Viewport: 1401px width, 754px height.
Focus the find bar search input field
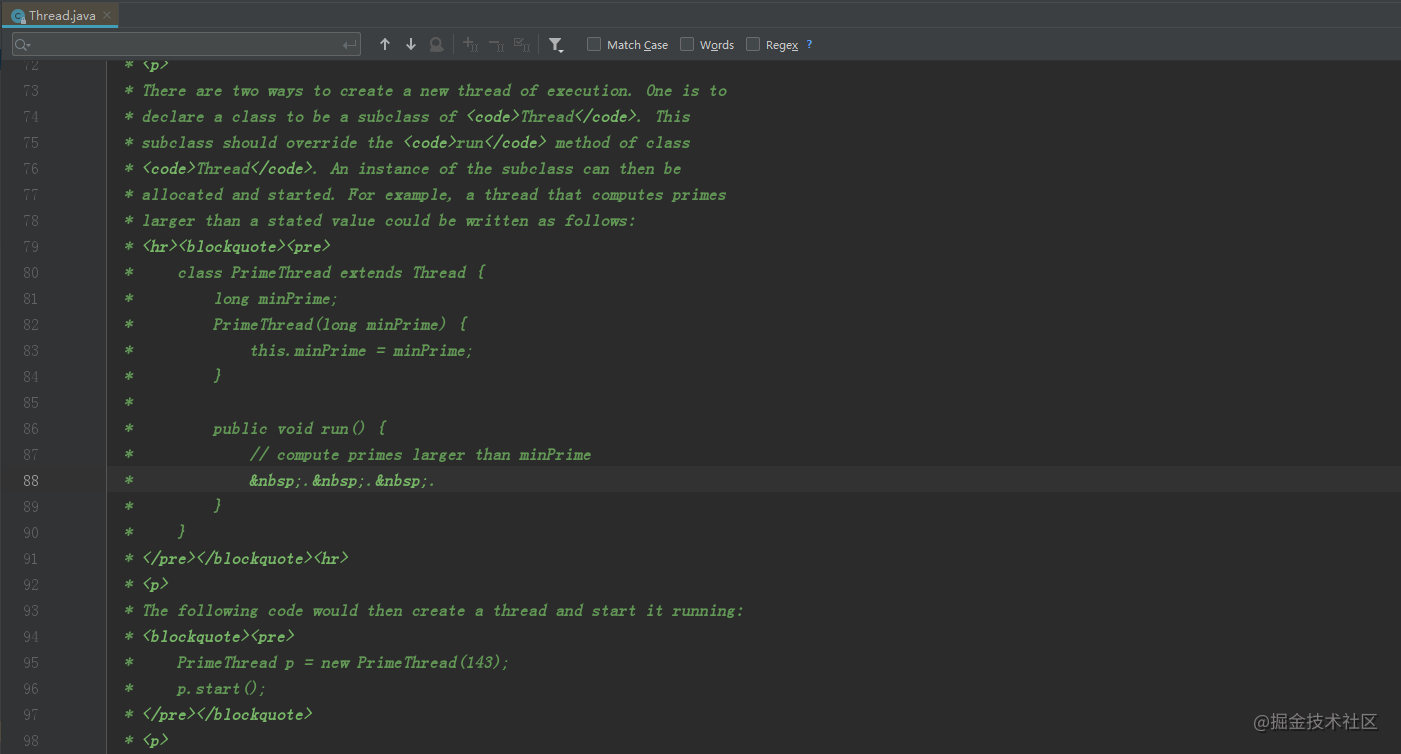[186, 45]
